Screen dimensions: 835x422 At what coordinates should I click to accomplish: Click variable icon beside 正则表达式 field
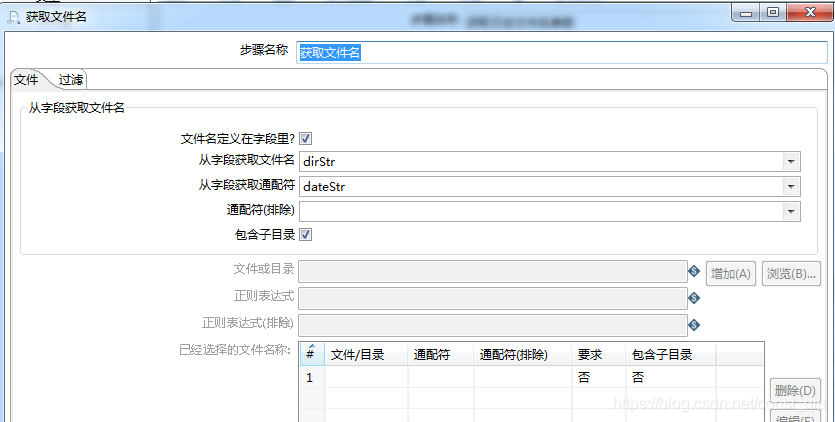[694, 298]
